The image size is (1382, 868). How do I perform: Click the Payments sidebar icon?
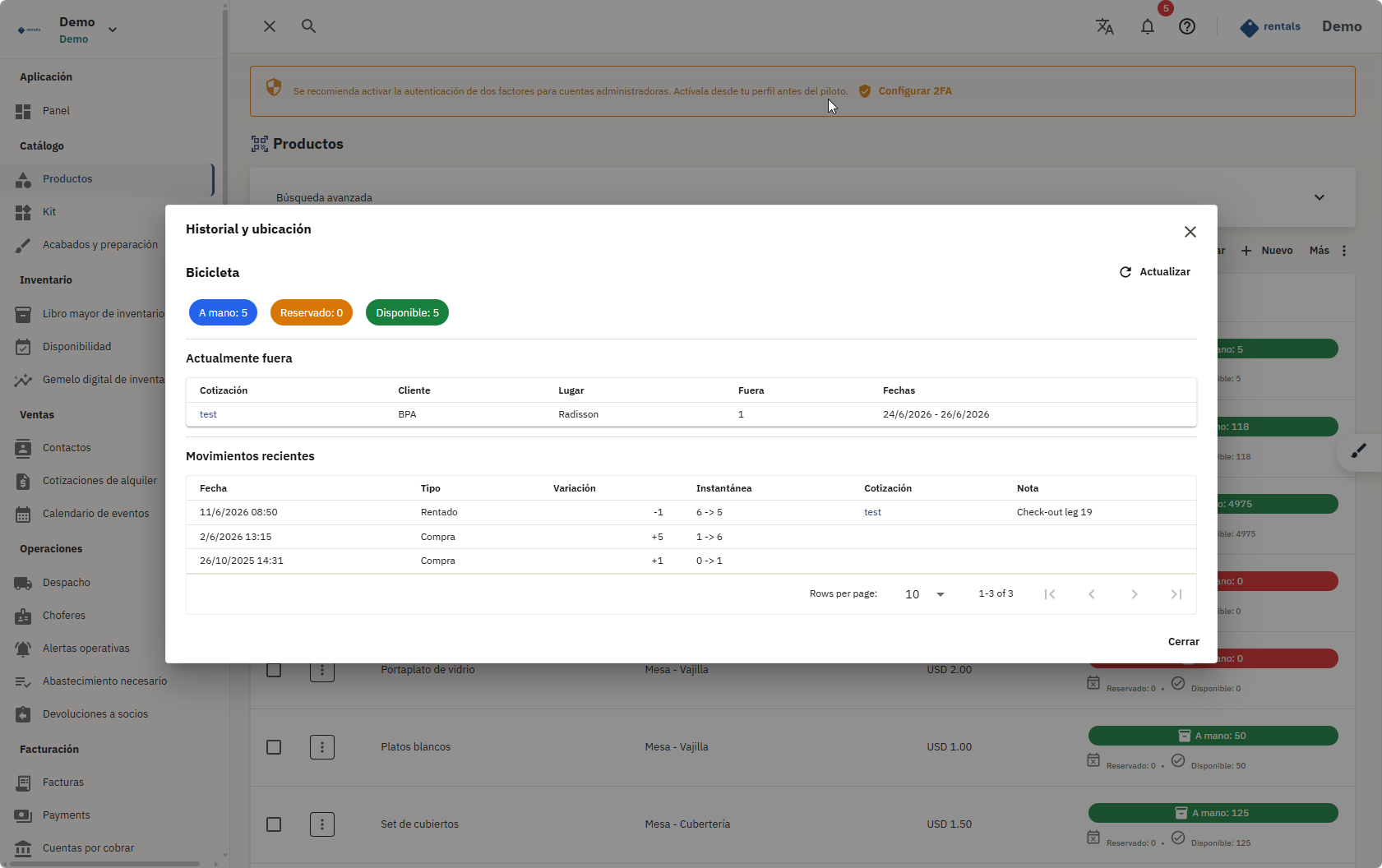tap(23, 815)
